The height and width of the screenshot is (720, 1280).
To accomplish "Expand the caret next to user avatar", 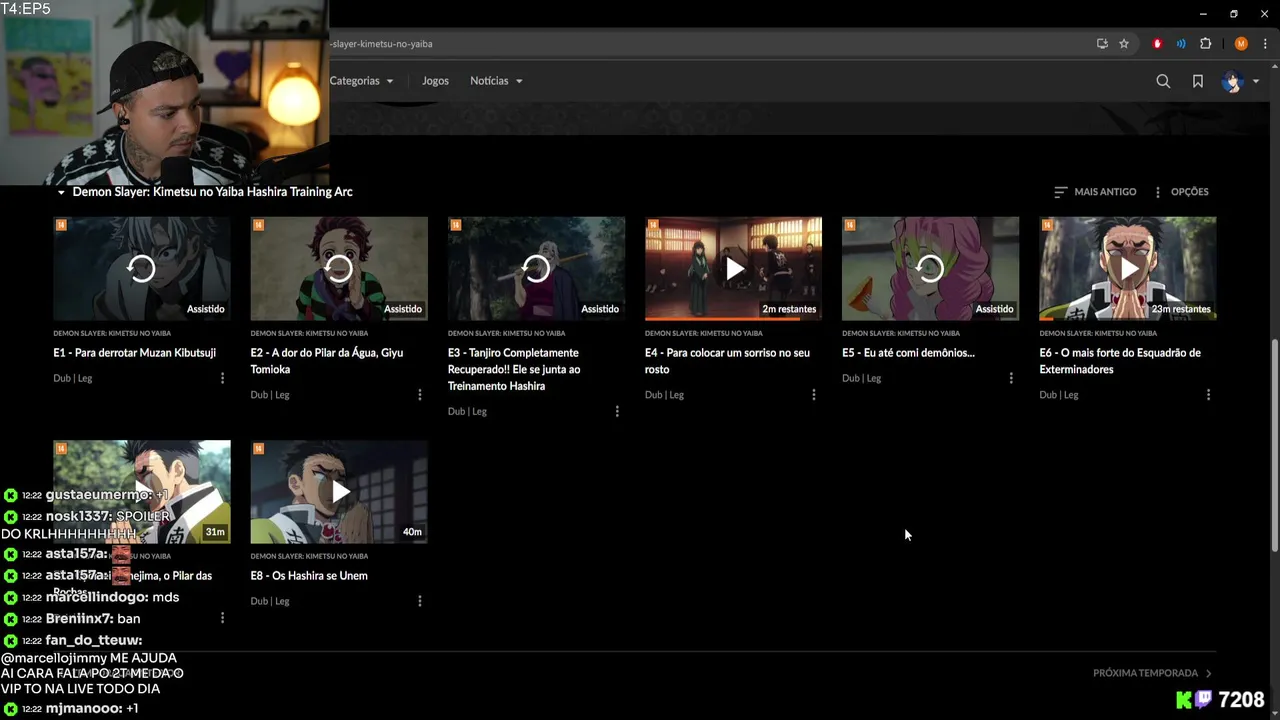I will 1256,82.
